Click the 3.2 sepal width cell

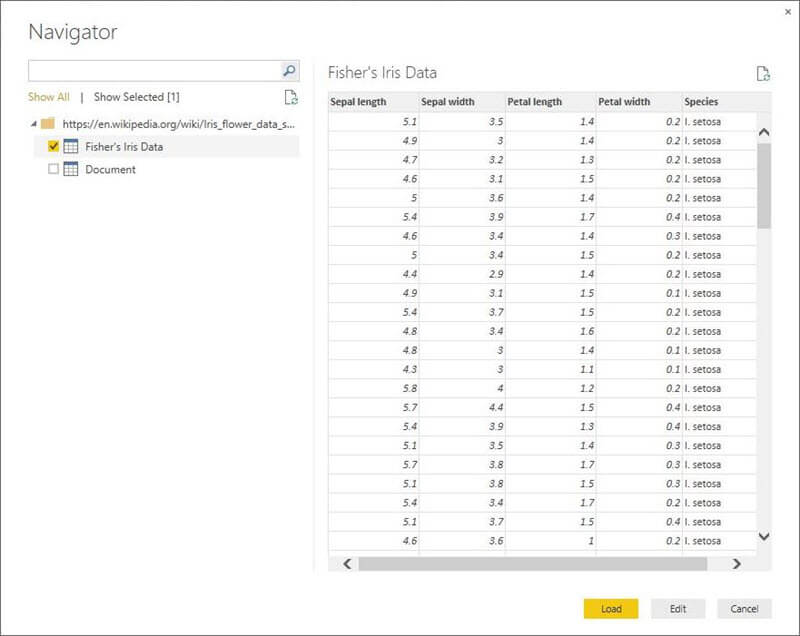pyautogui.click(x=462, y=160)
